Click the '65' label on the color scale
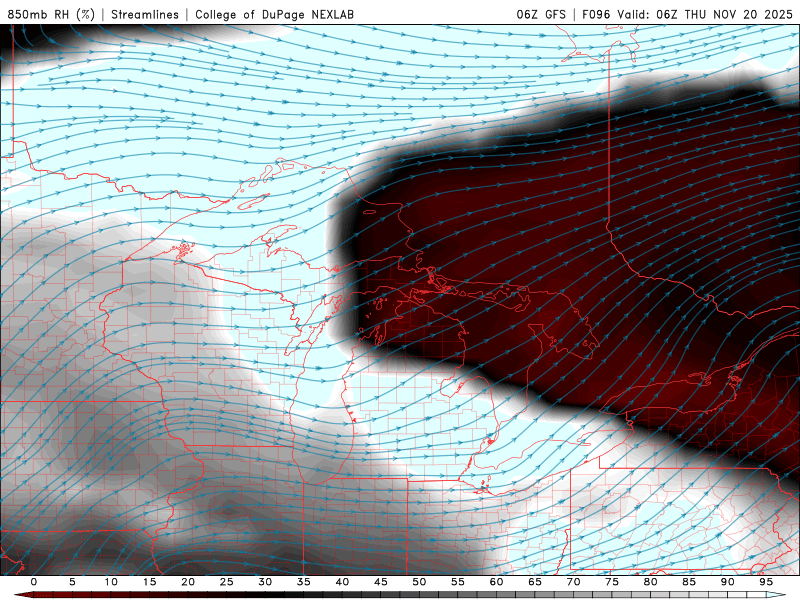This screenshot has height=600, width=800. [535, 582]
